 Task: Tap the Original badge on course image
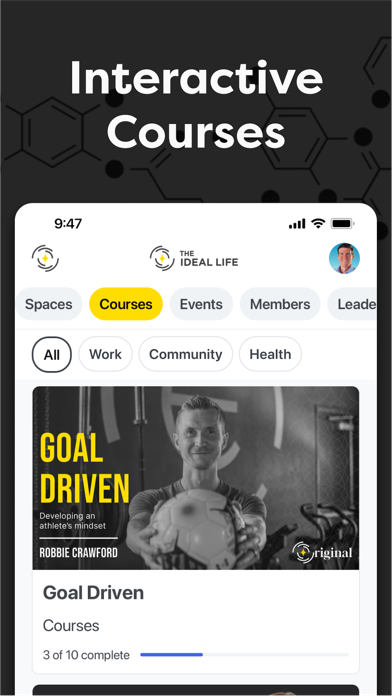coord(322,553)
